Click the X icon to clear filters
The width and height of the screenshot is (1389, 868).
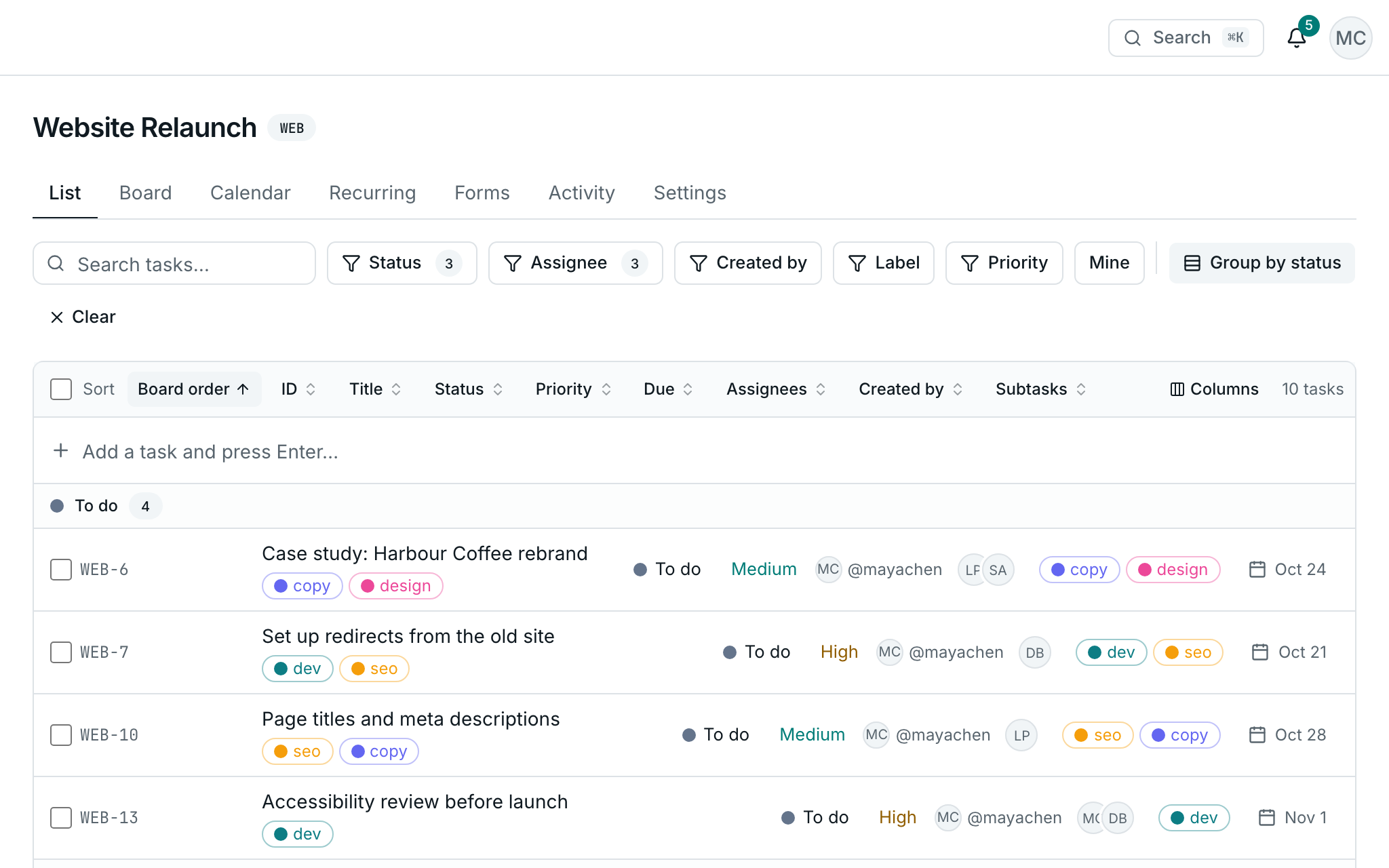[57, 317]
